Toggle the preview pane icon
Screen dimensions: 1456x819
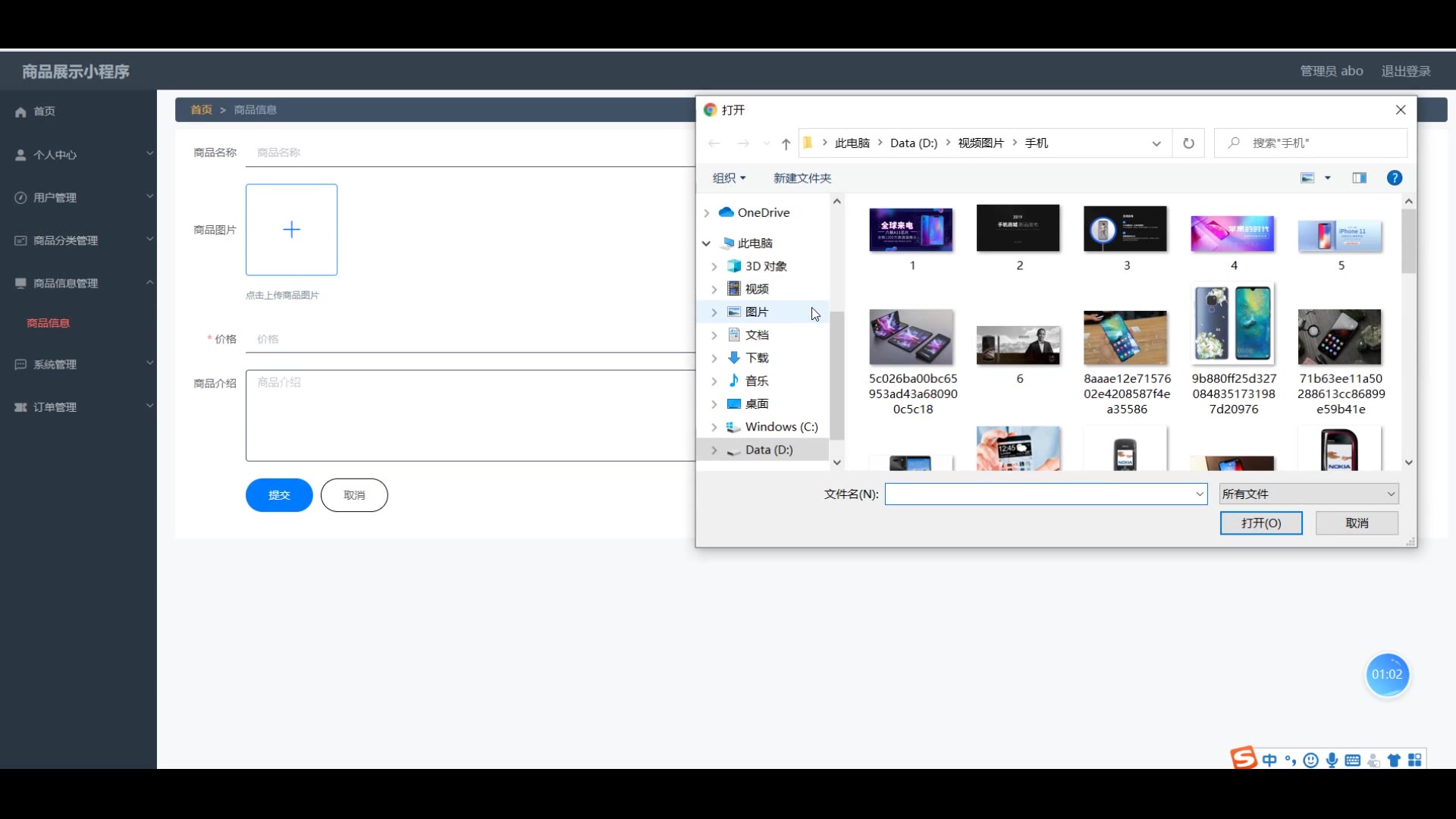point(1359,178)
